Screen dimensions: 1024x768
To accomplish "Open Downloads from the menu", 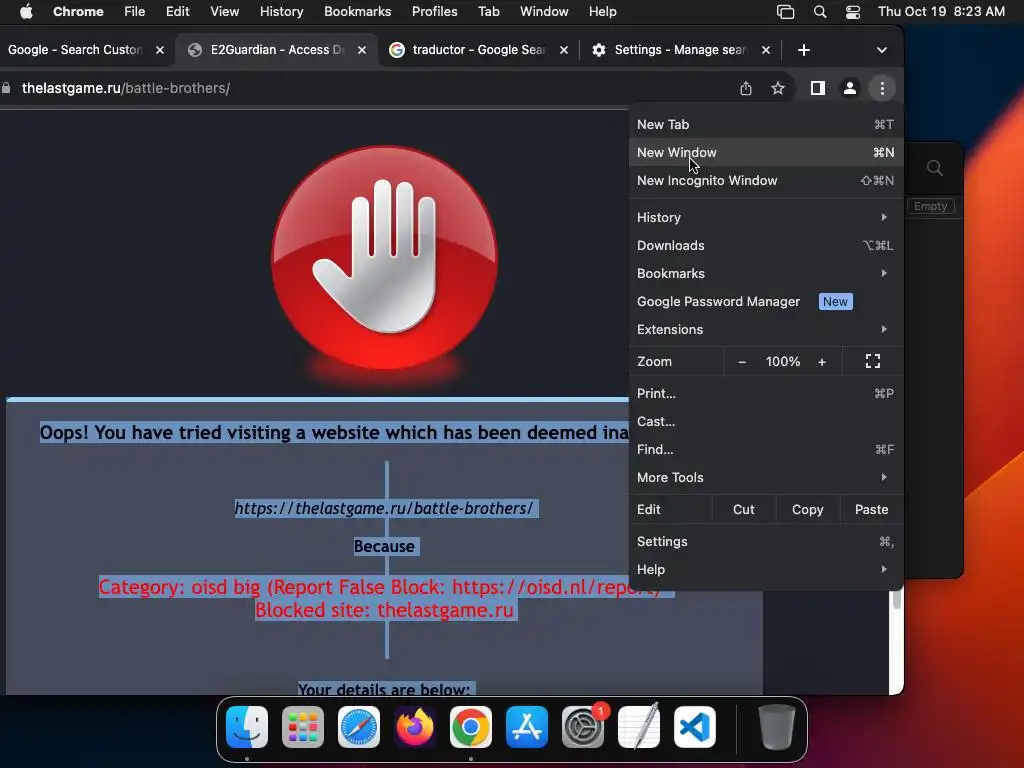I will pos(765,246).
